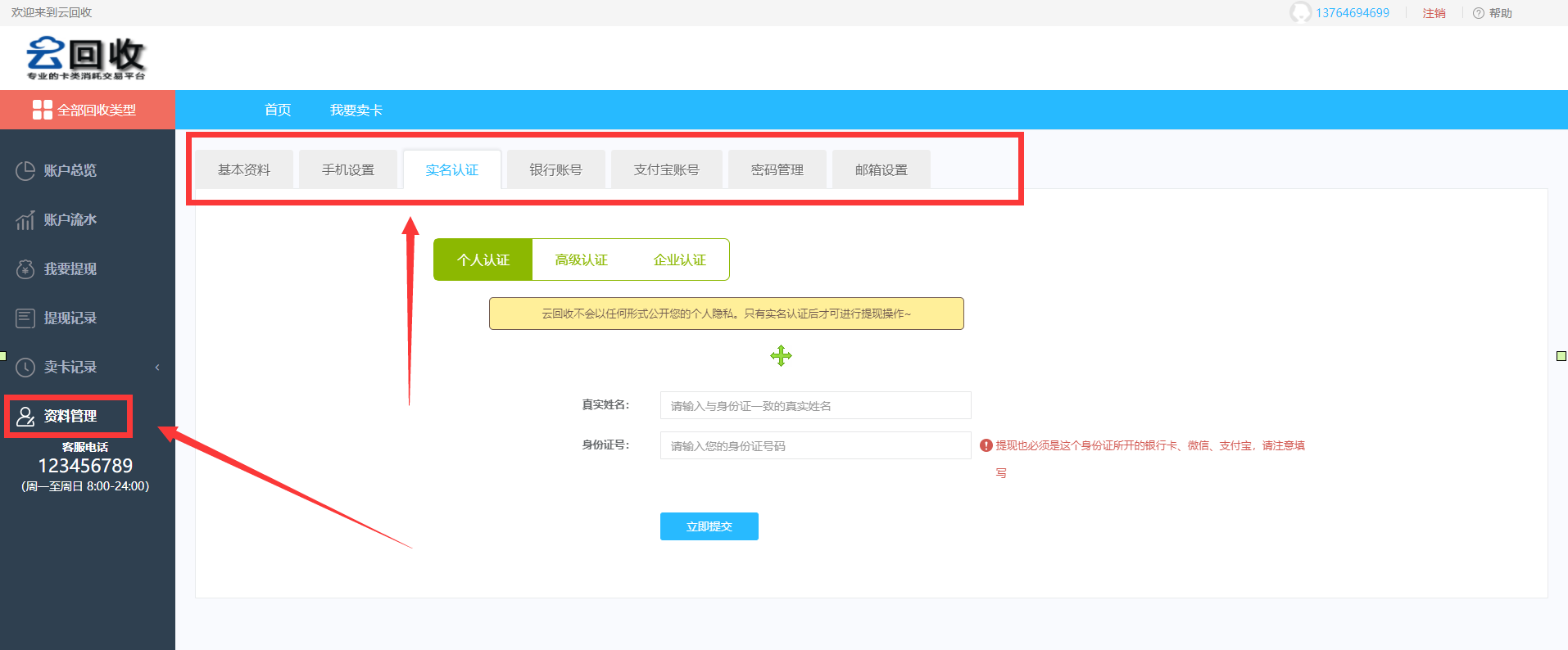Screen dimensions: 1568x650
Task: Click the bar chart icon for 账户流水
Action: coord(25,219)
